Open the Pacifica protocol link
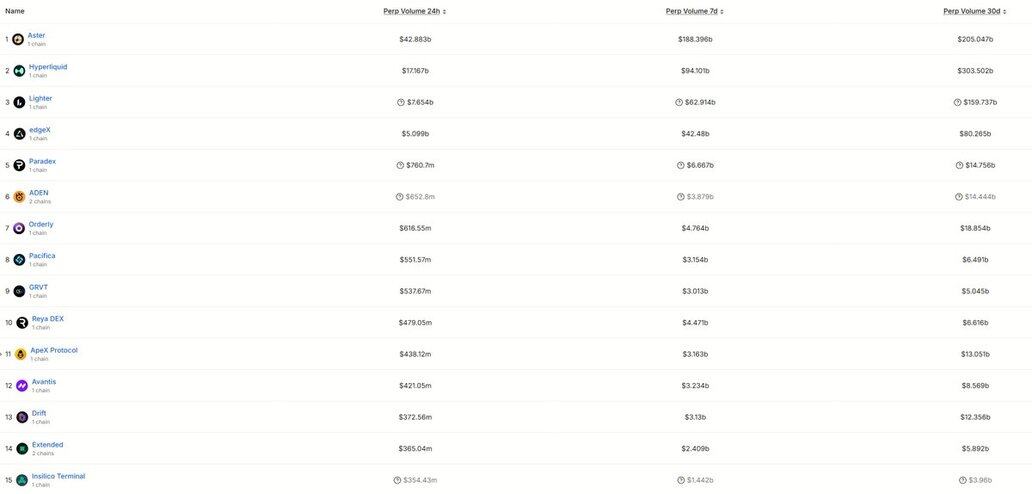This screenshot has width=1032, height=494. pos(42,256)
